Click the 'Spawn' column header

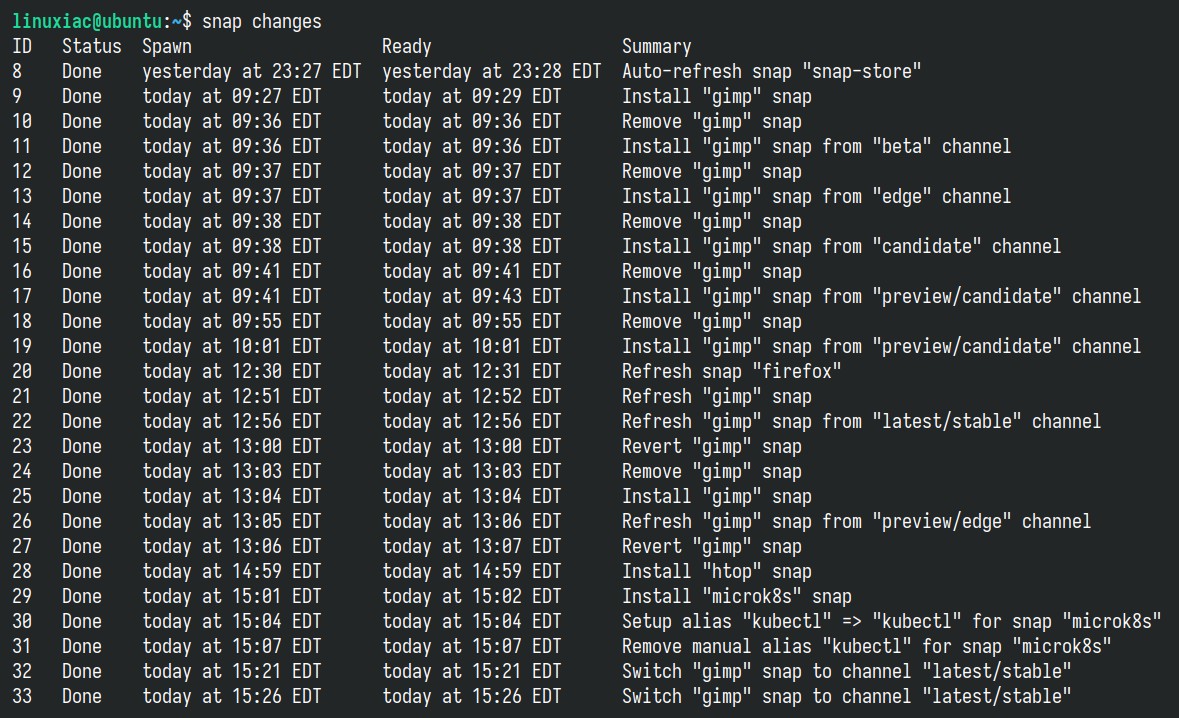(x=167, y=47)
